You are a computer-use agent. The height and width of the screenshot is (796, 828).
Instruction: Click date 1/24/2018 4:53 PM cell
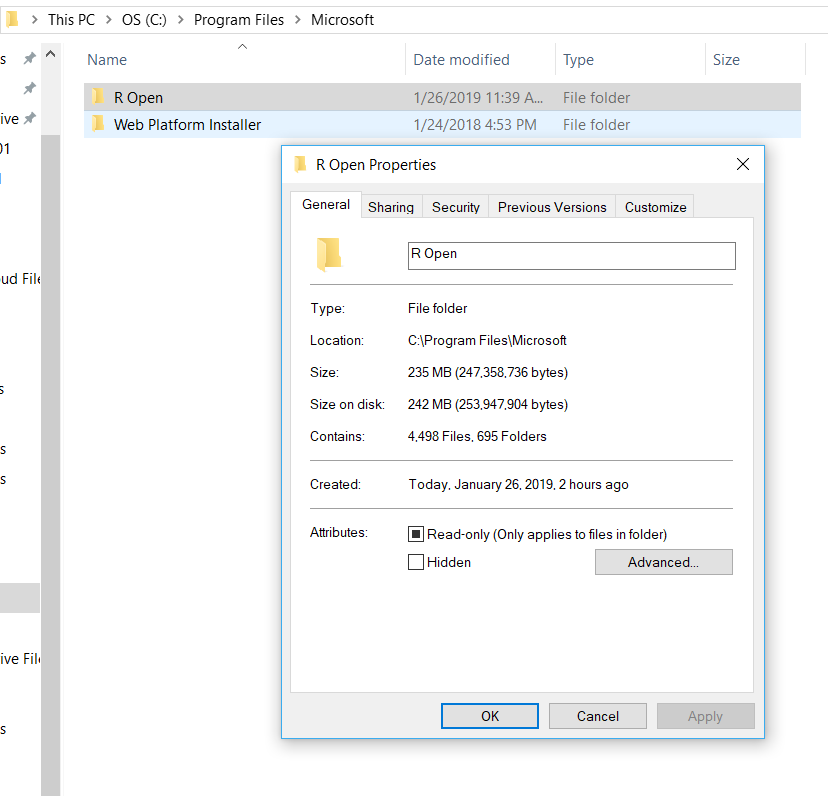[475, 125]
